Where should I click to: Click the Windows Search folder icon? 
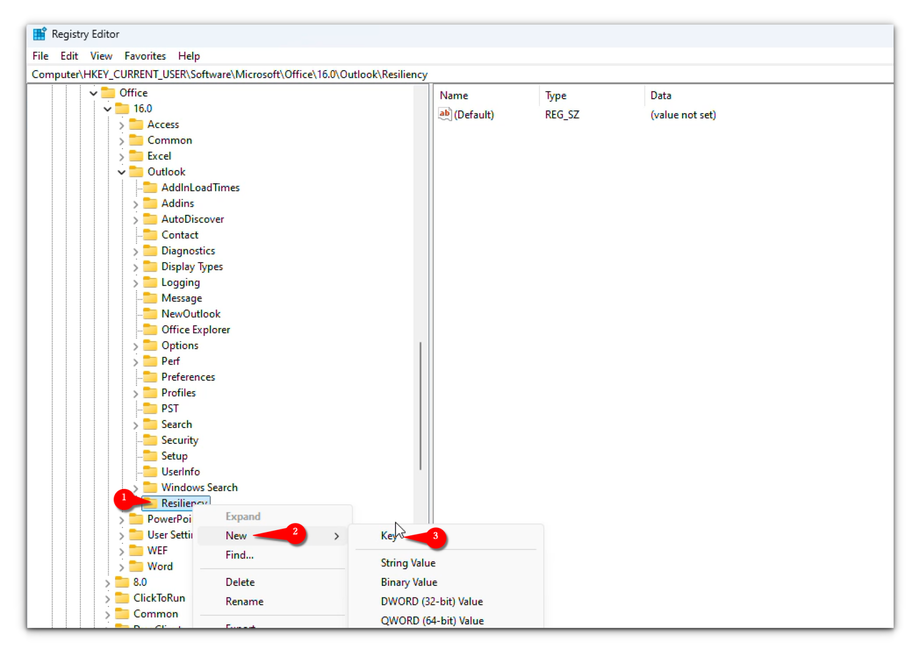coord(150,488)
